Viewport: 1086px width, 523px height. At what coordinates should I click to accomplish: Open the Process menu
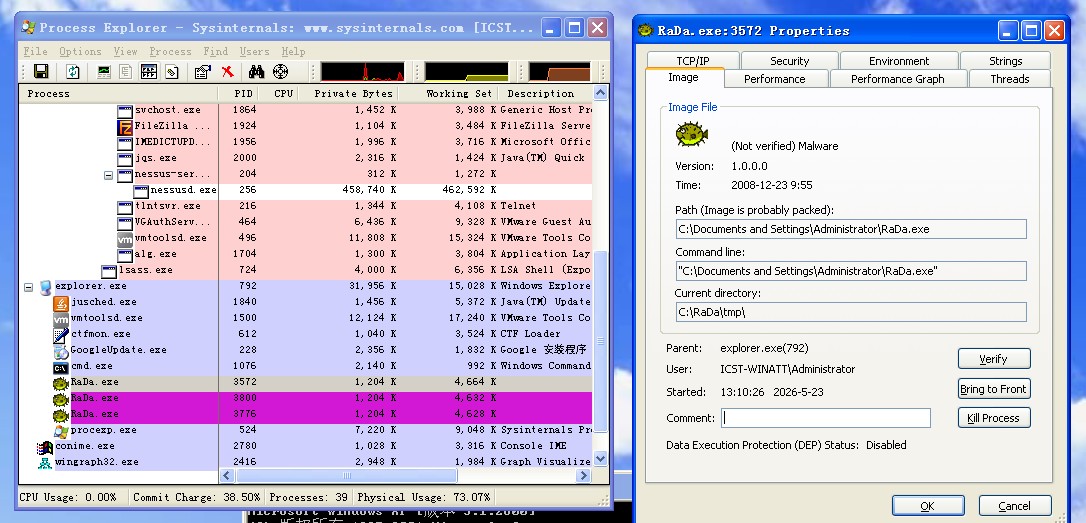pos(170,51)
